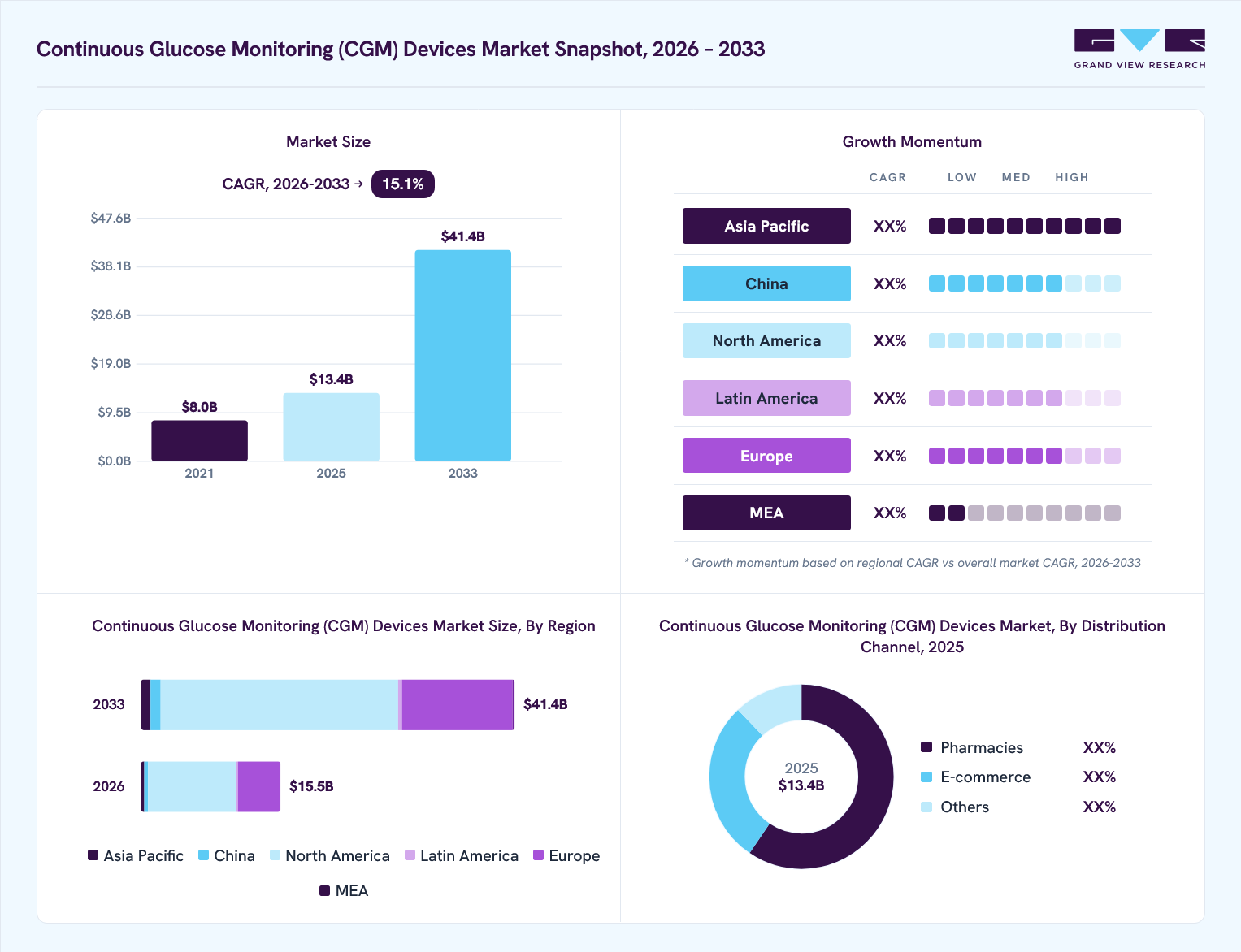
Task: Click Europe legend swatch
Action: pyautogui.click(x=539, y=855)
